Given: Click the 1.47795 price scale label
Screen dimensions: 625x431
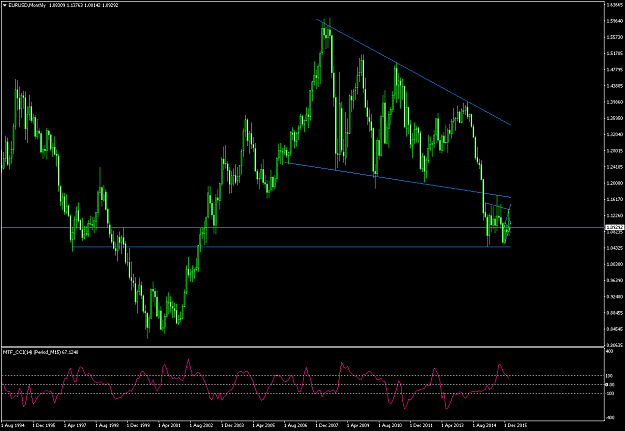Looking at the screenshot, I should click(615, 69).
